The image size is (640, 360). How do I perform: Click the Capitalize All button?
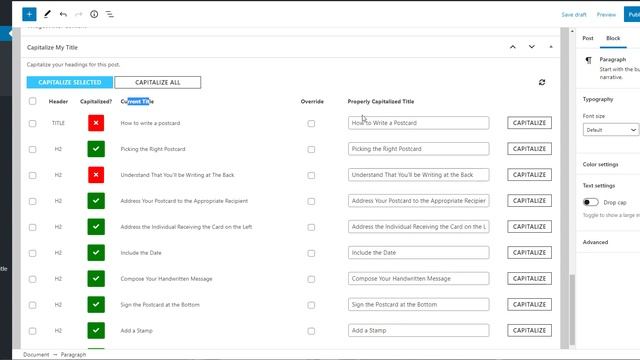pyautogui.click(x=158, y=82)
